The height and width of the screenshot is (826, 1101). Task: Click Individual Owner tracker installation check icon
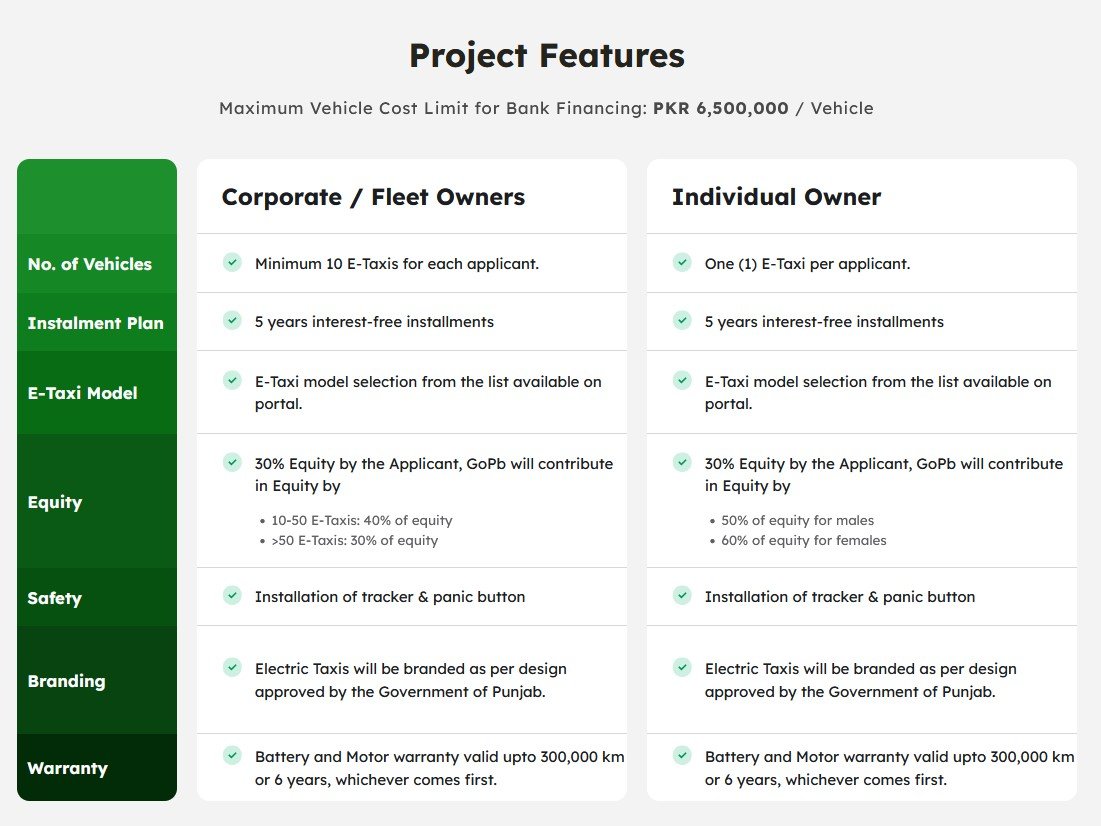coord(682,596)
